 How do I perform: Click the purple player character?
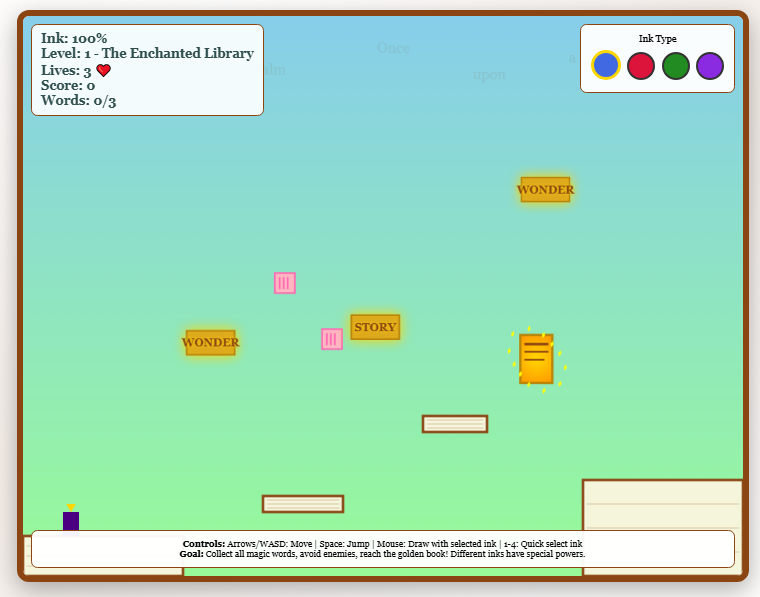tap(71, 520)
